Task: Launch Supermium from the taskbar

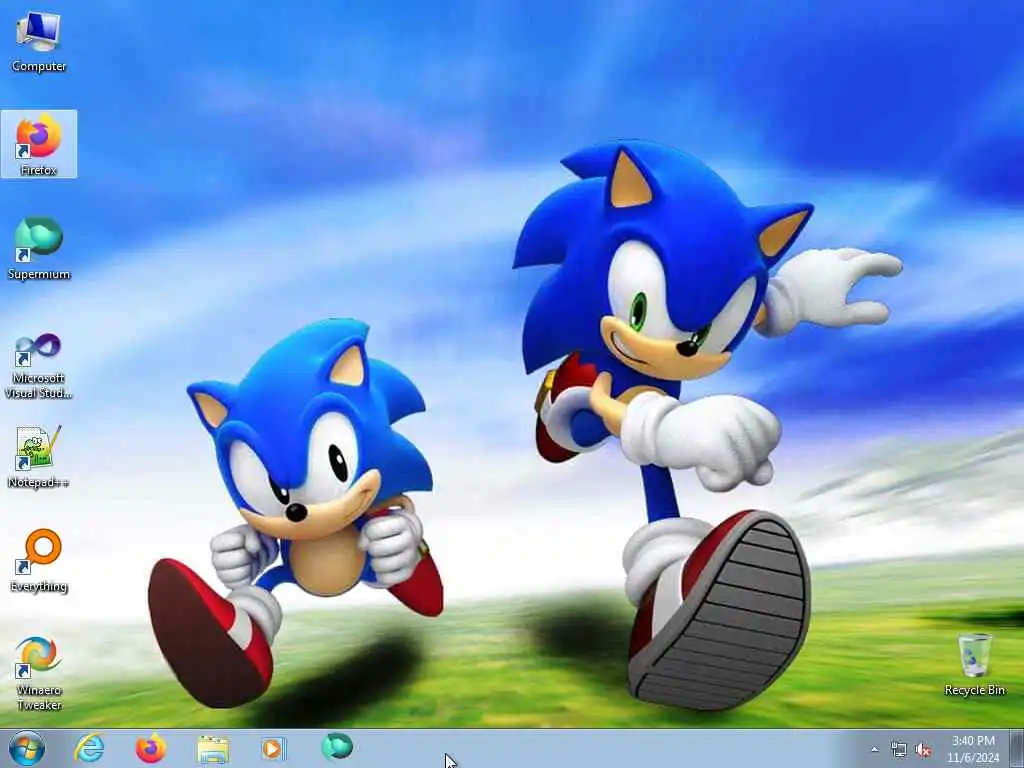Action: [337, 747]
